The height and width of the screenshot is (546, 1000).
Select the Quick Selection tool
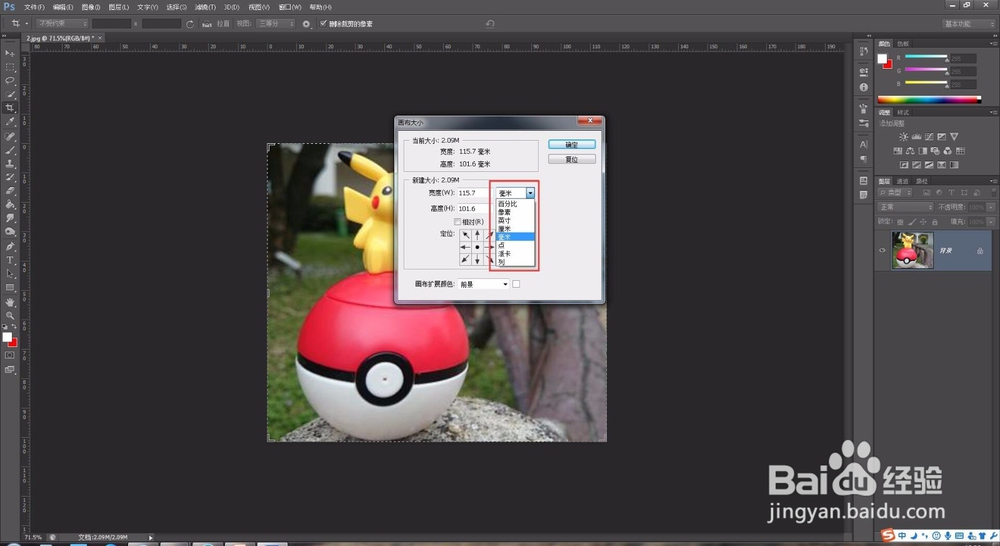10,94
